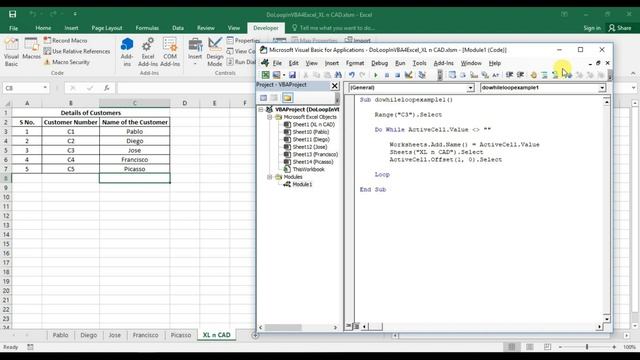Open Project Explorer icon in VBA toolbar
This screenshot has width=640, height=360.
click(x=422, y=75)
